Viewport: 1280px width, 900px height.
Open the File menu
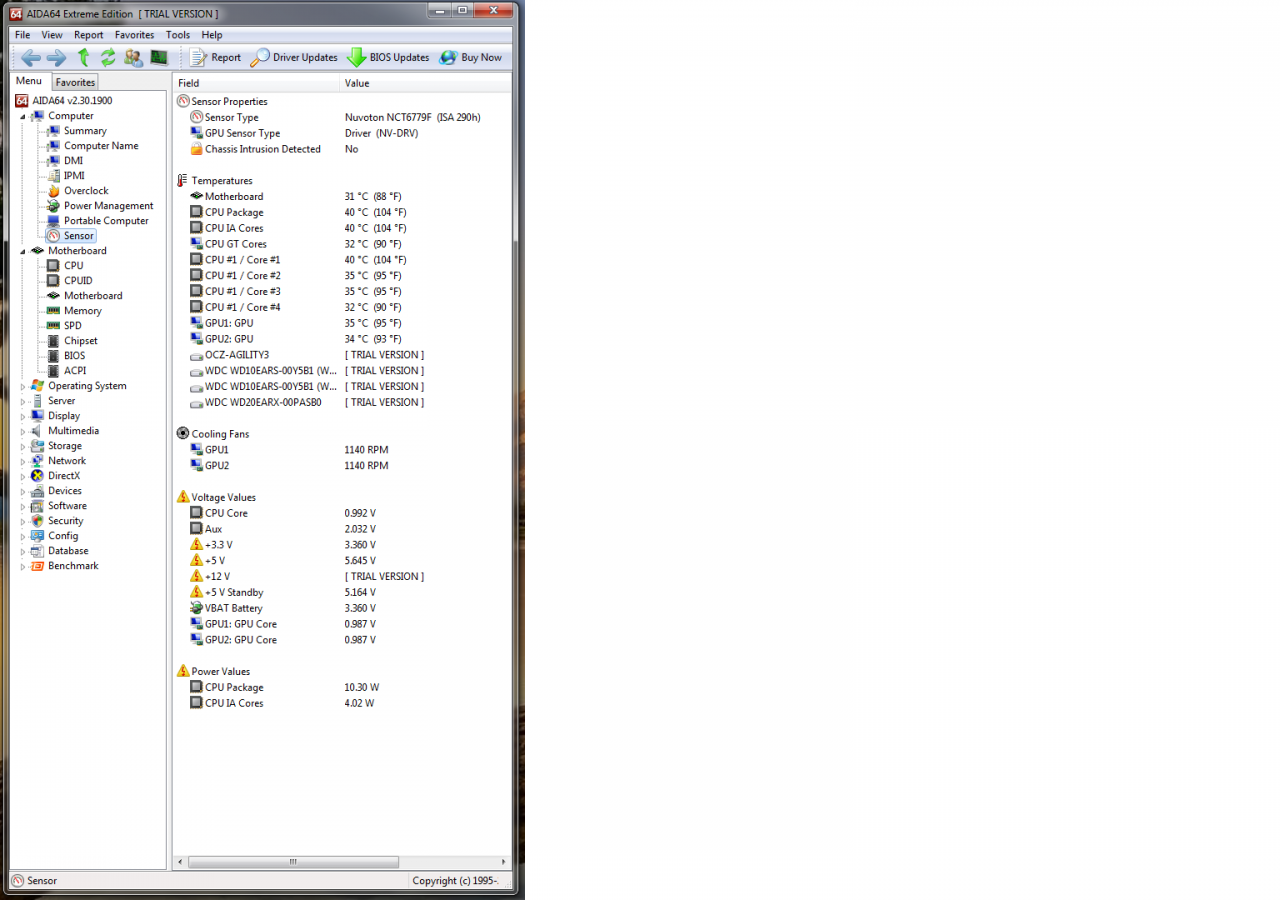pos(22,35)
